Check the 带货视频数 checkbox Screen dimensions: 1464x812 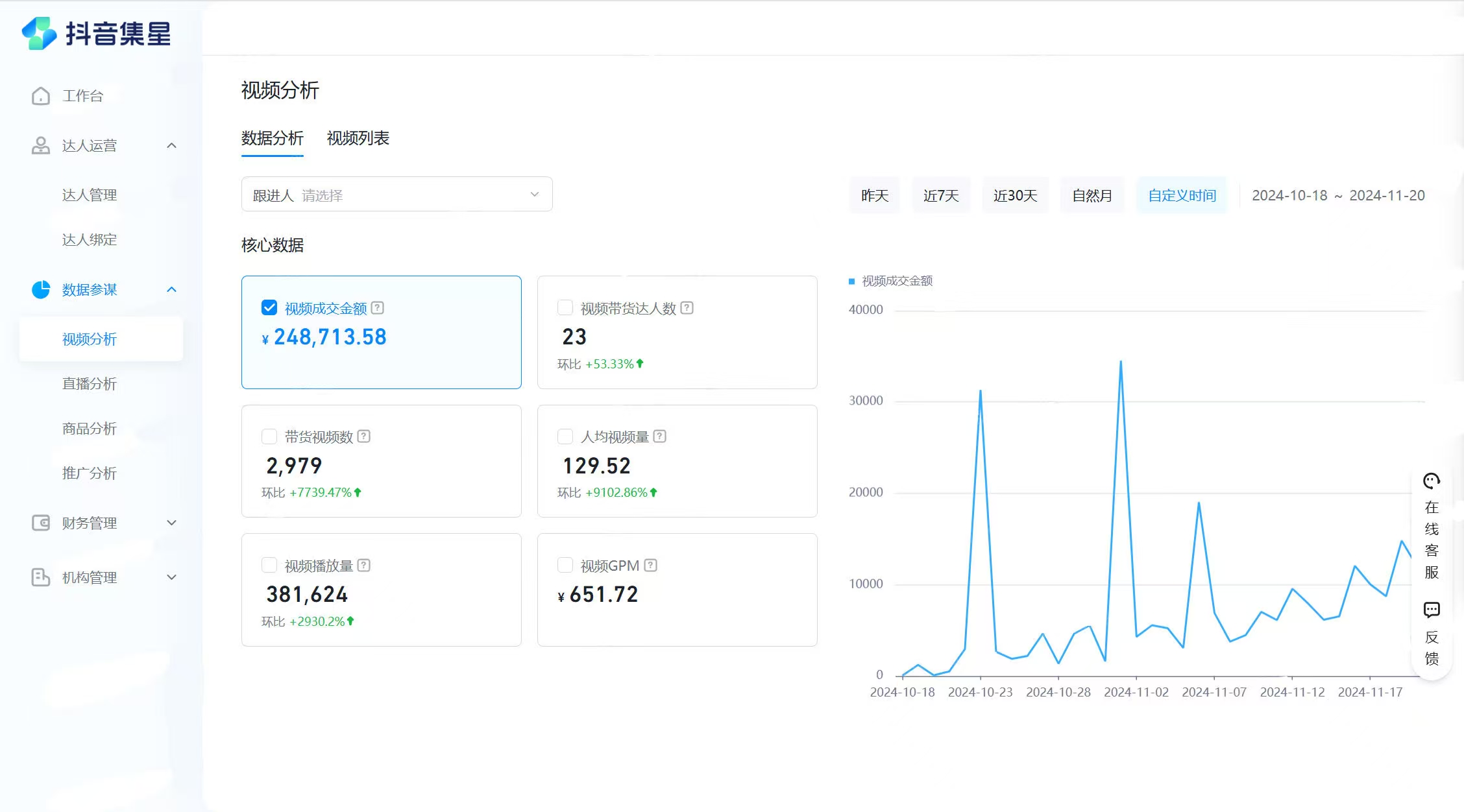click(x=269, y=436)
